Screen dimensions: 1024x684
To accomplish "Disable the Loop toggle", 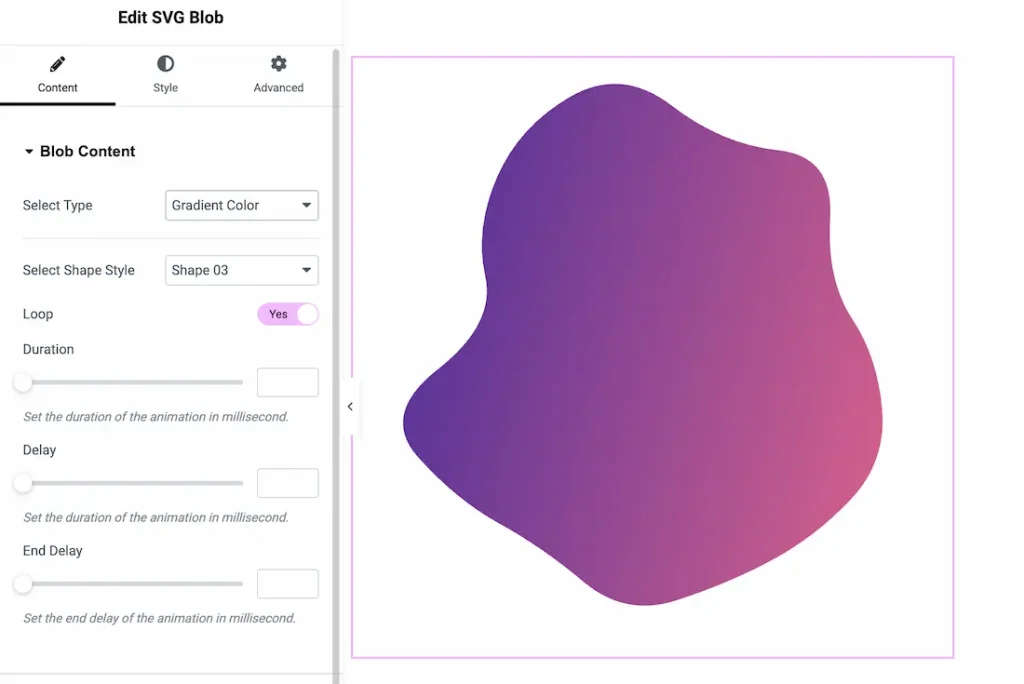I will [287, 314].
